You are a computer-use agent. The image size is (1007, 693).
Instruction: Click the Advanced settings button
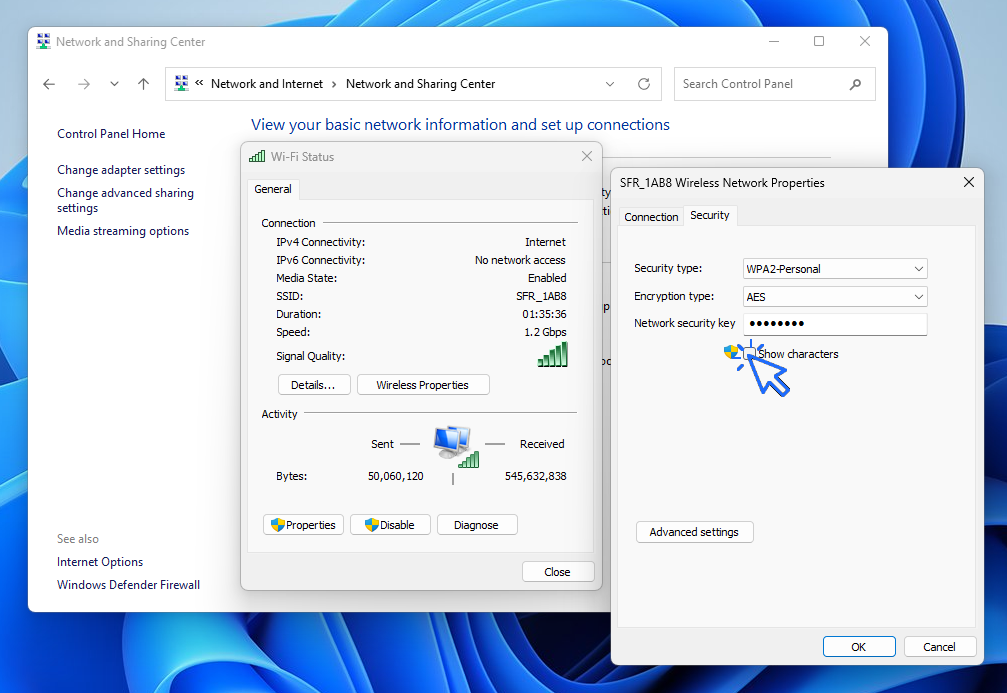[694, 532]
